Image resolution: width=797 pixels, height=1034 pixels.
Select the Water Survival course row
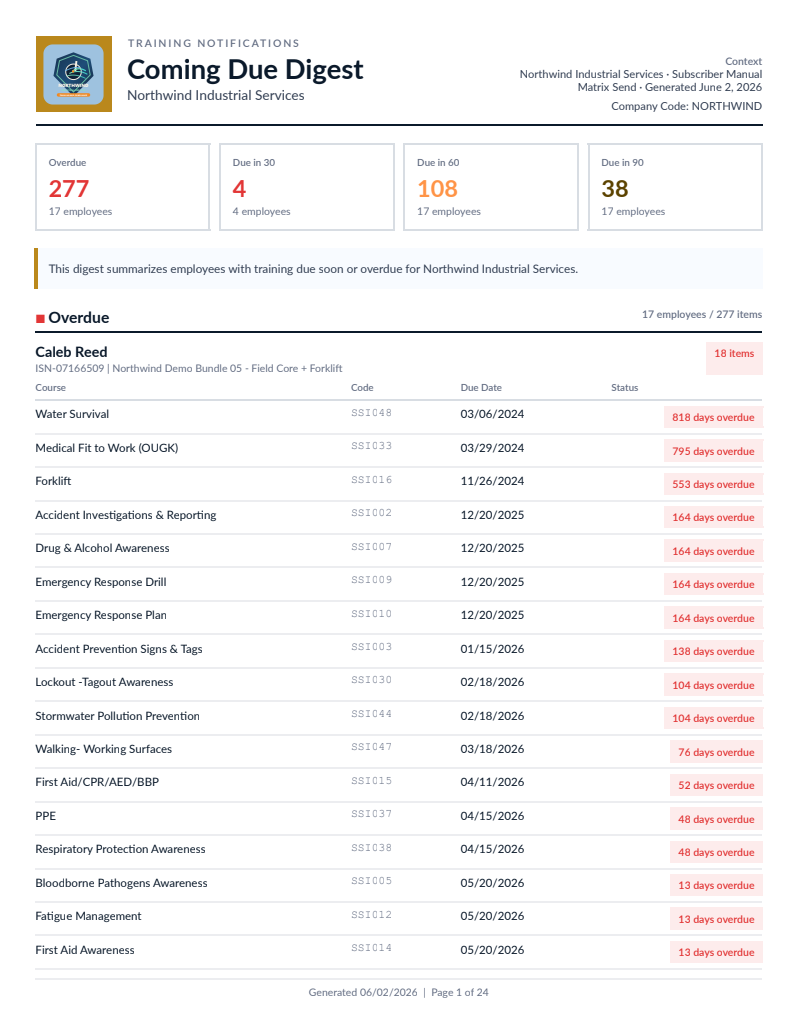[399, 417]
